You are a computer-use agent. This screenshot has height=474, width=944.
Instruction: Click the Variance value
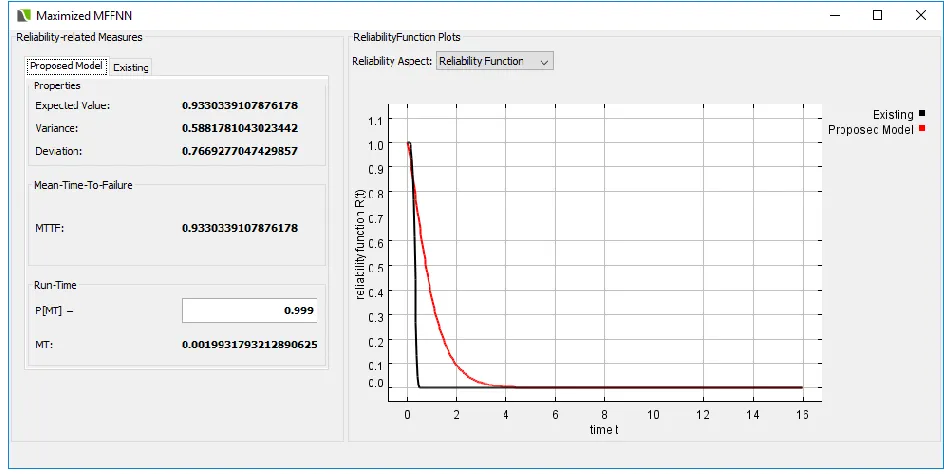(240, 128)
